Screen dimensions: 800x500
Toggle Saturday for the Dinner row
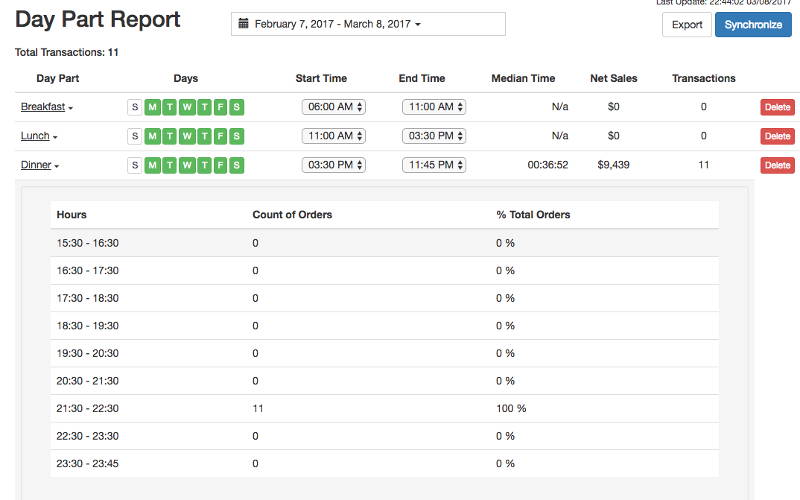(x=236, y=165)
